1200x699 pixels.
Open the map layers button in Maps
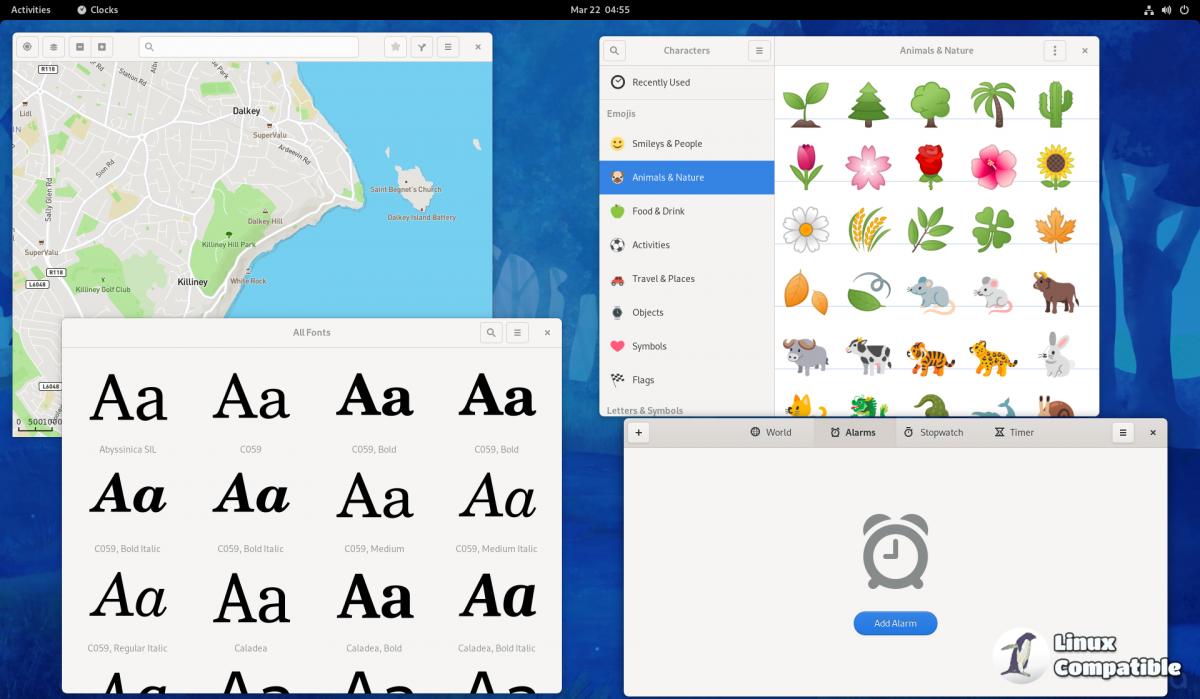pyautogui.click(x=53, y=47)
